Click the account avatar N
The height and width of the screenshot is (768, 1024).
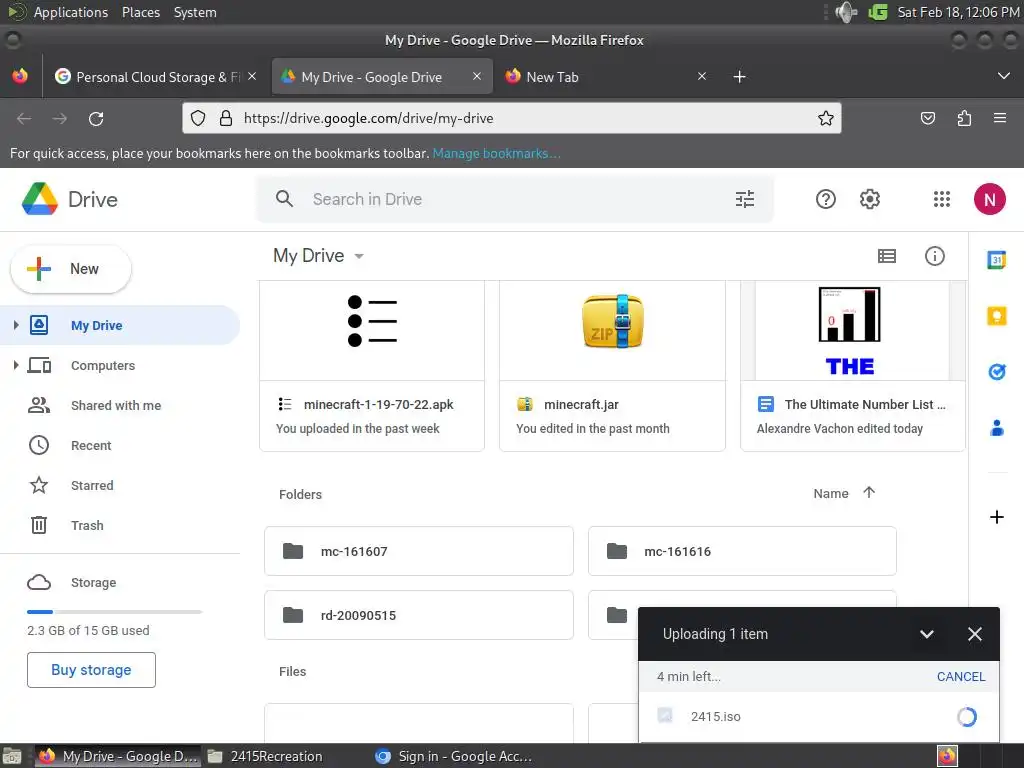click(x=989, y=199)
